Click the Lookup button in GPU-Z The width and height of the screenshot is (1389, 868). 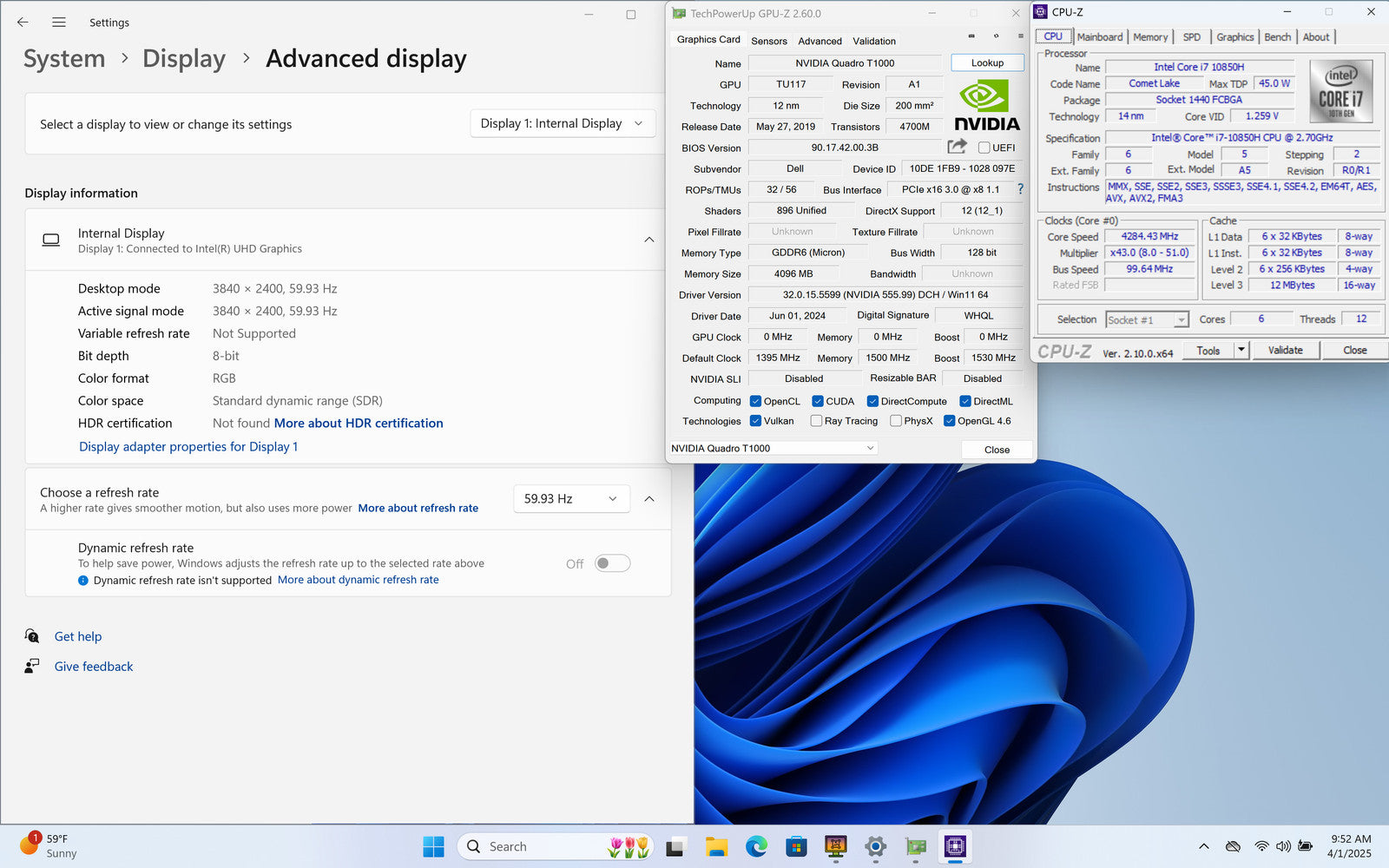pyautogui.click(x=987, y=63)
